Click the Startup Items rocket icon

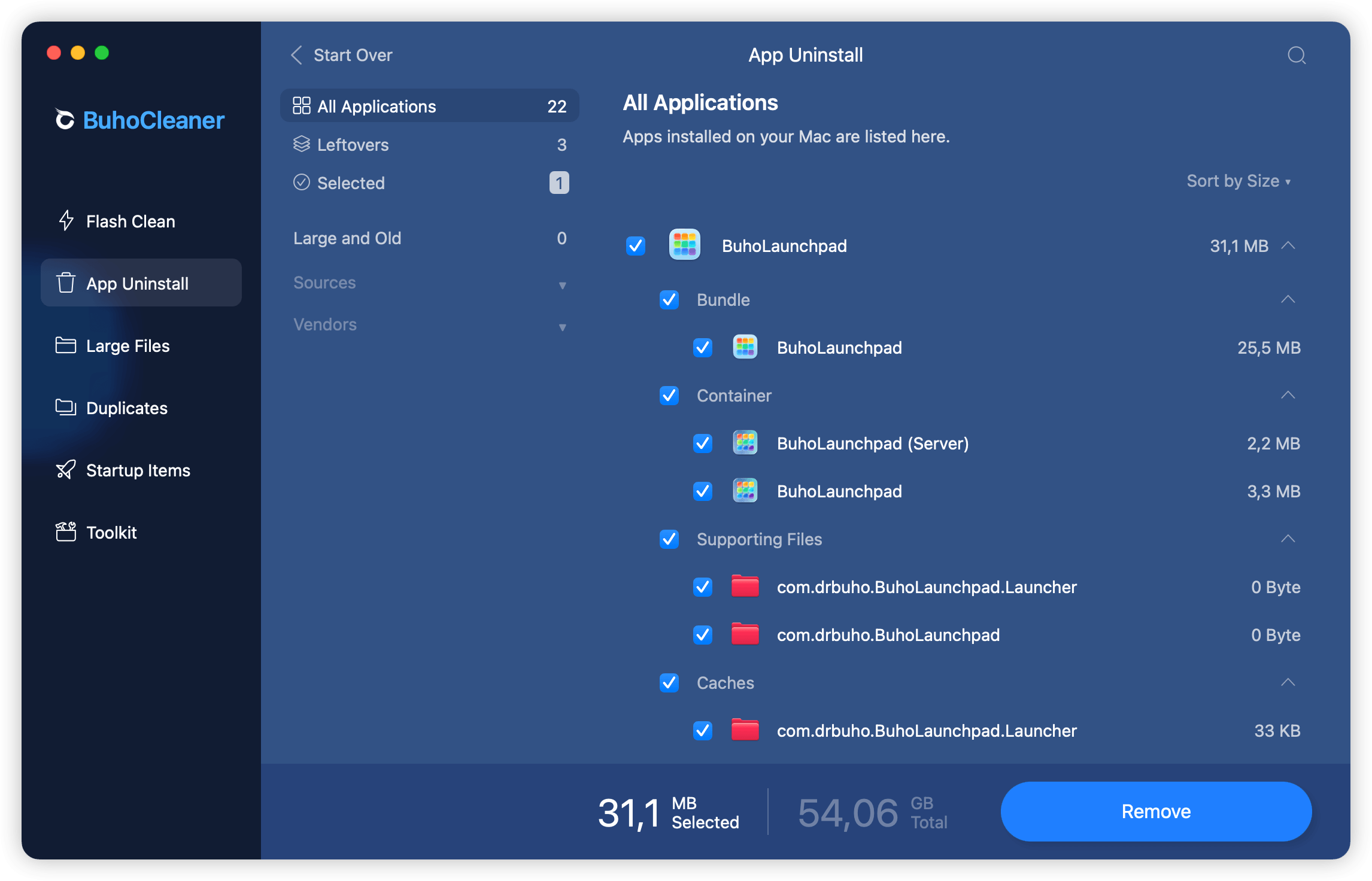coord(66,470)
